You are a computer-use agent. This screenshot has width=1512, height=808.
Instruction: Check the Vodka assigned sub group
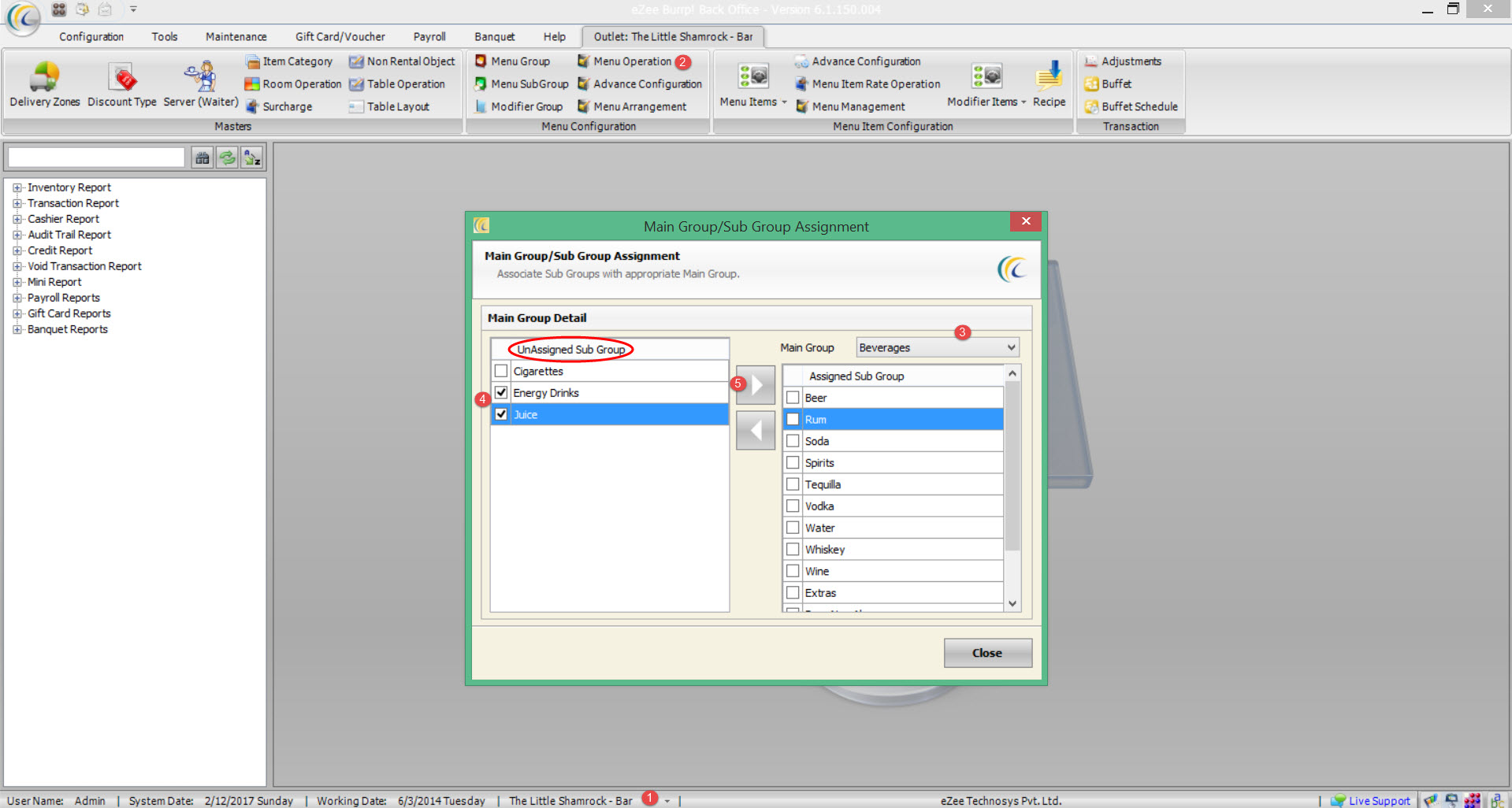(x=793, y=506)
